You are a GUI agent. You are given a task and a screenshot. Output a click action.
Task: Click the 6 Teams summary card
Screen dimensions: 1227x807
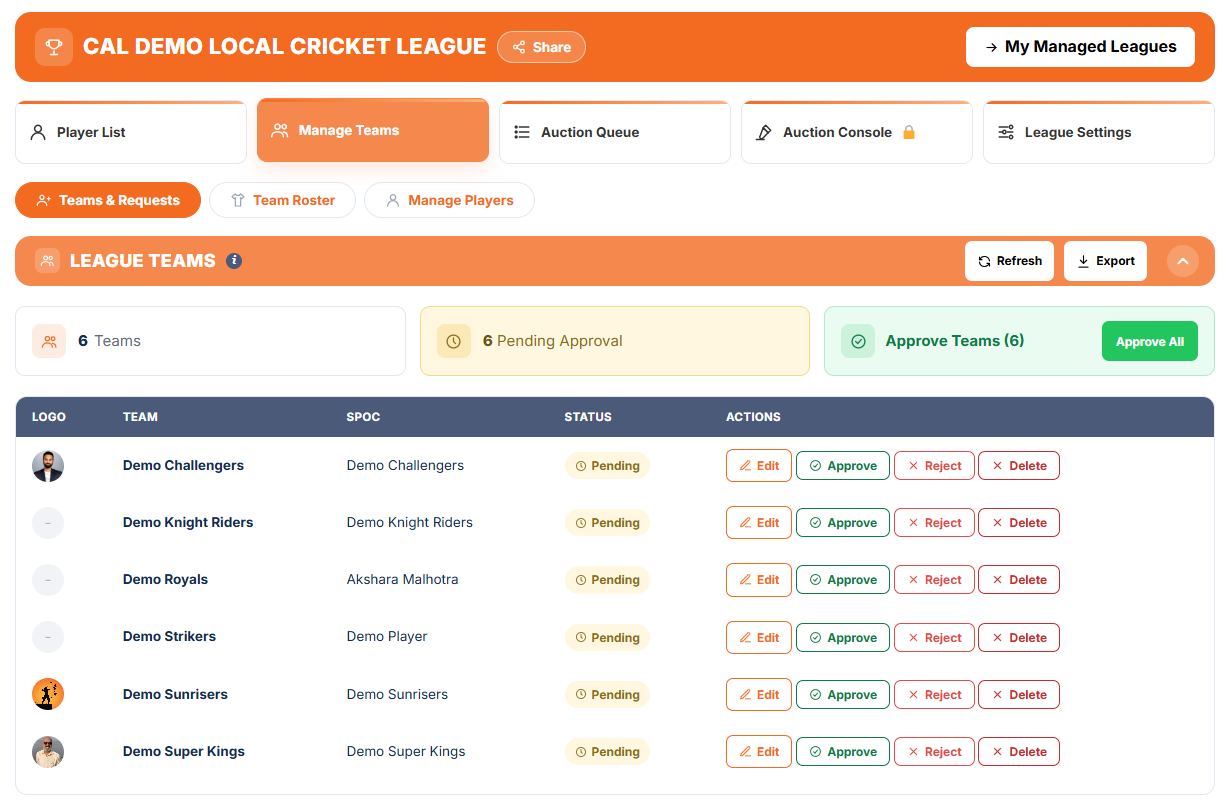click(210, 341)
